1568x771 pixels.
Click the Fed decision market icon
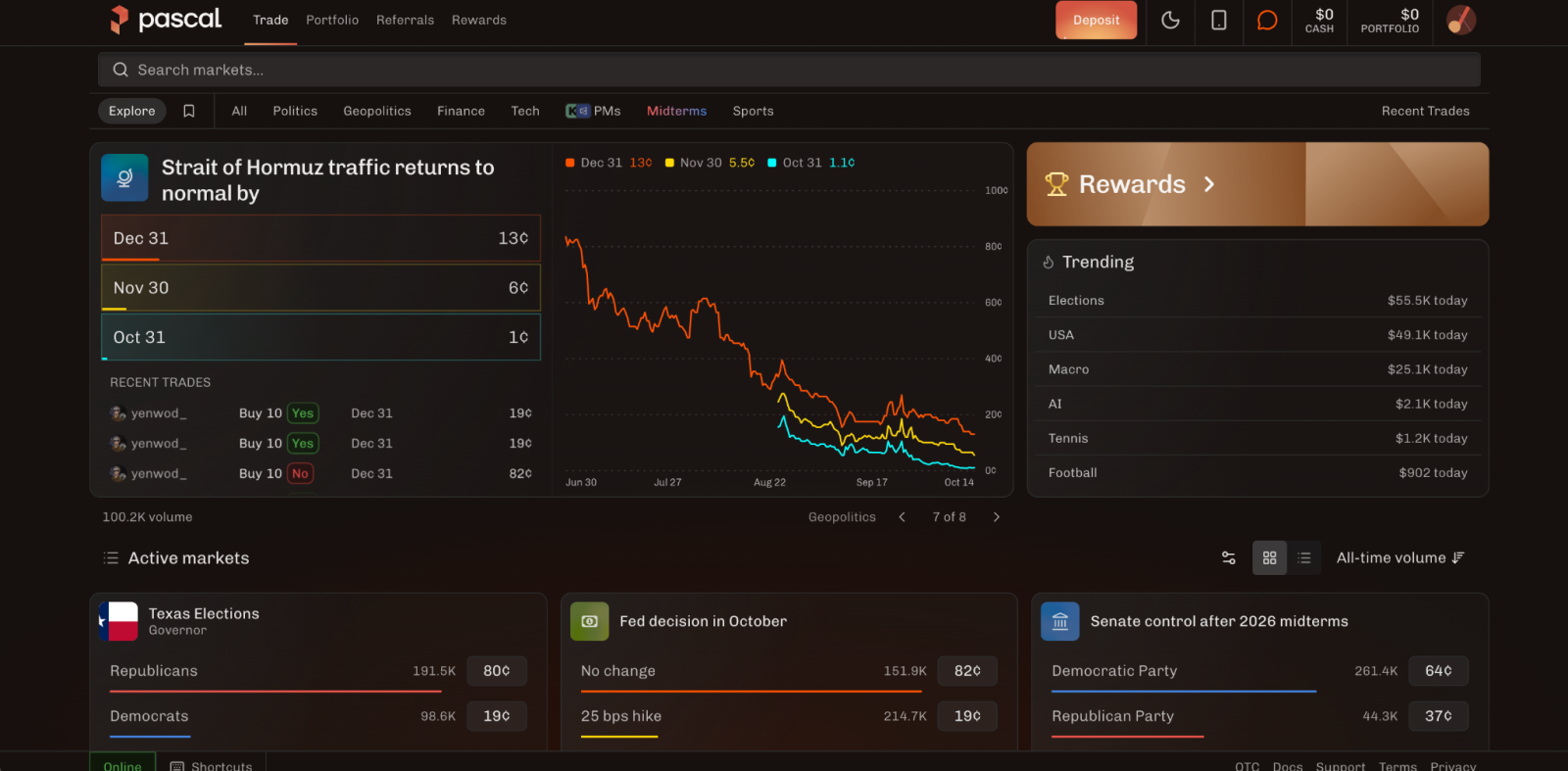click(590, 621)
